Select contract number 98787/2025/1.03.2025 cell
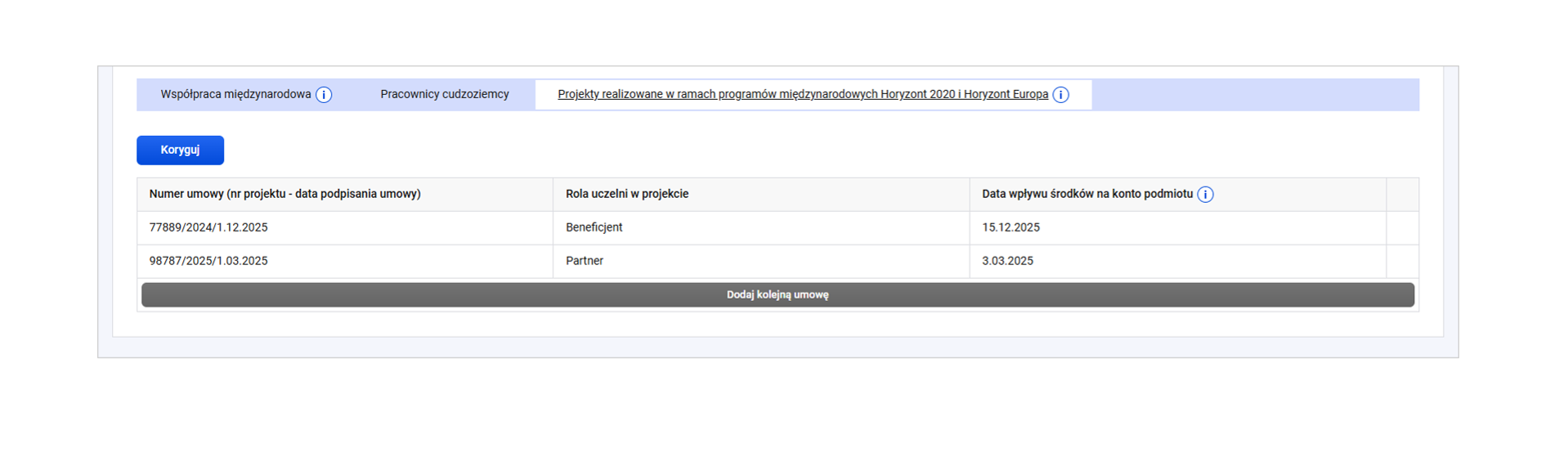1568x472 pixels. tap(208, 262)
